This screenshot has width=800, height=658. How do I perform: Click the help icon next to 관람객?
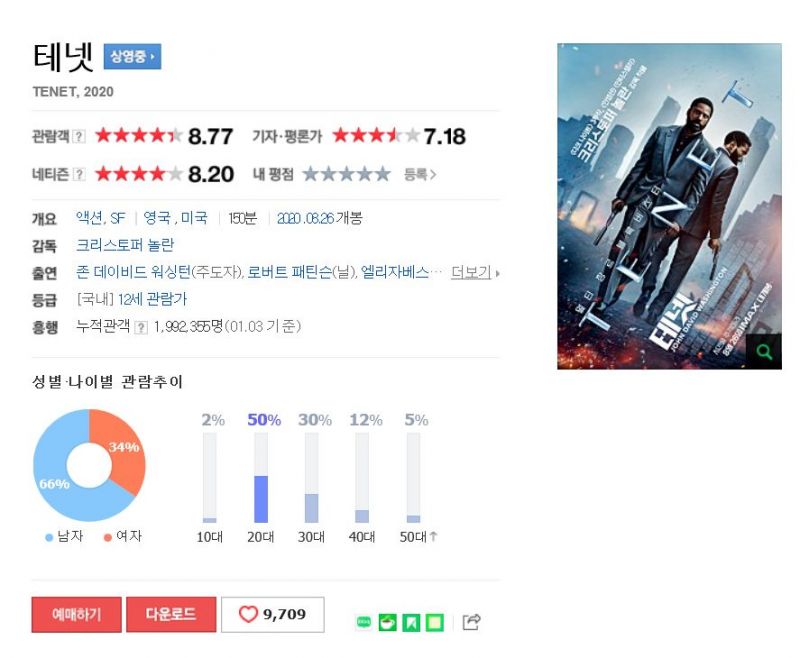pyautogui.click(x=79, y=137)
